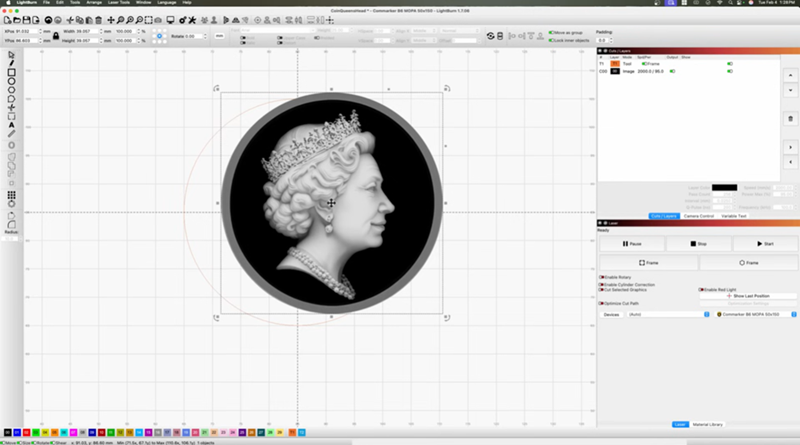Viewport: 800px width, 445px height.
Task: Open the Laser Tools menu
Action: (119, 3)
